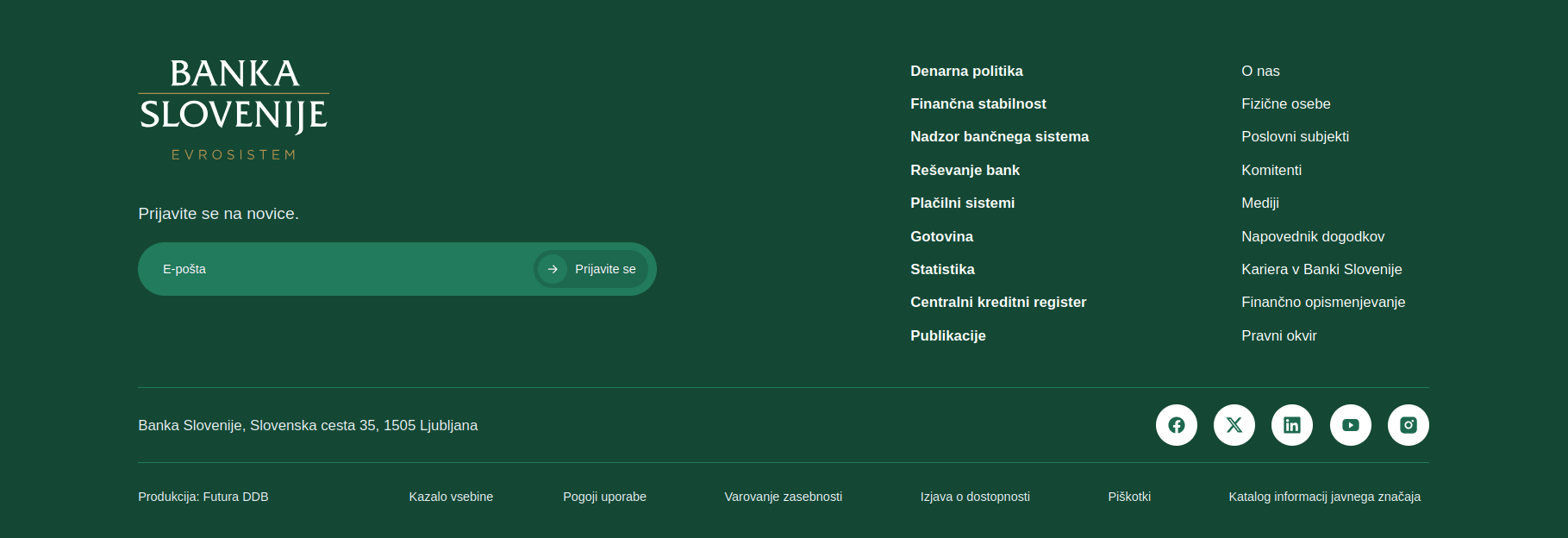Visit the O nas page
Image resolution: width=1568 pixels, height=538 pixels.
point(1260,71)
